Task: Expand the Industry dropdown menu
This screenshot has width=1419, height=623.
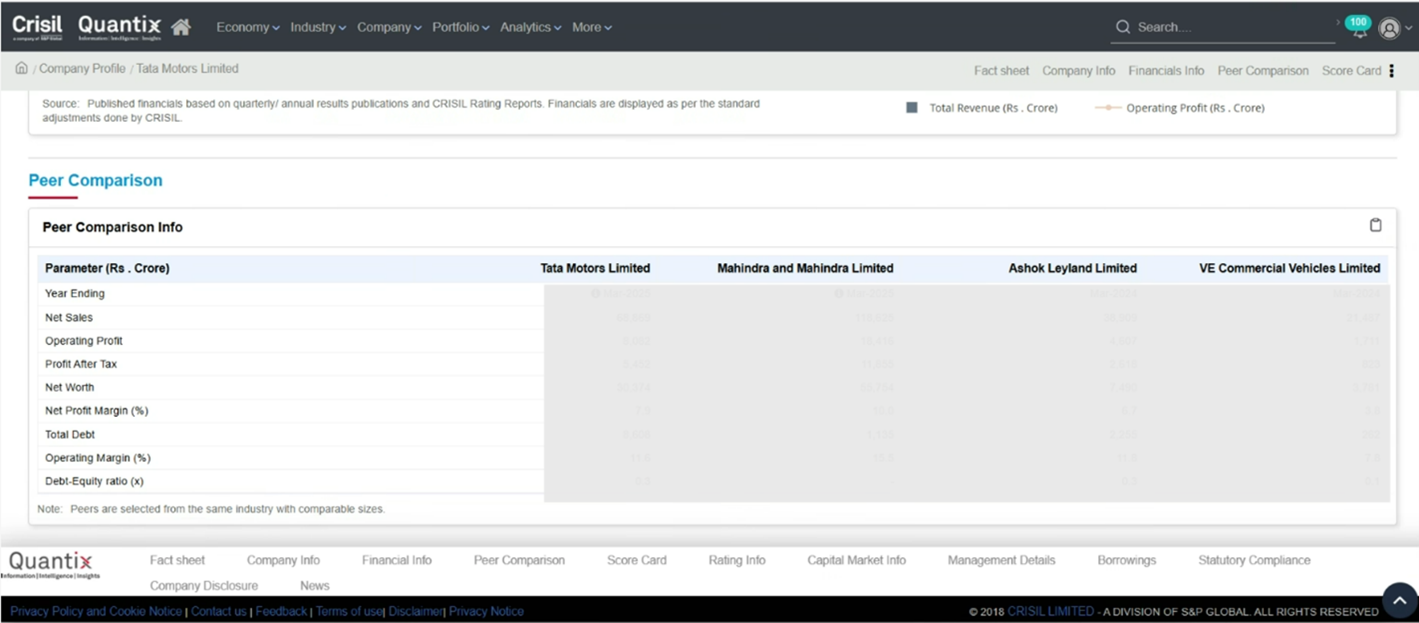Action: pos(318,27)
